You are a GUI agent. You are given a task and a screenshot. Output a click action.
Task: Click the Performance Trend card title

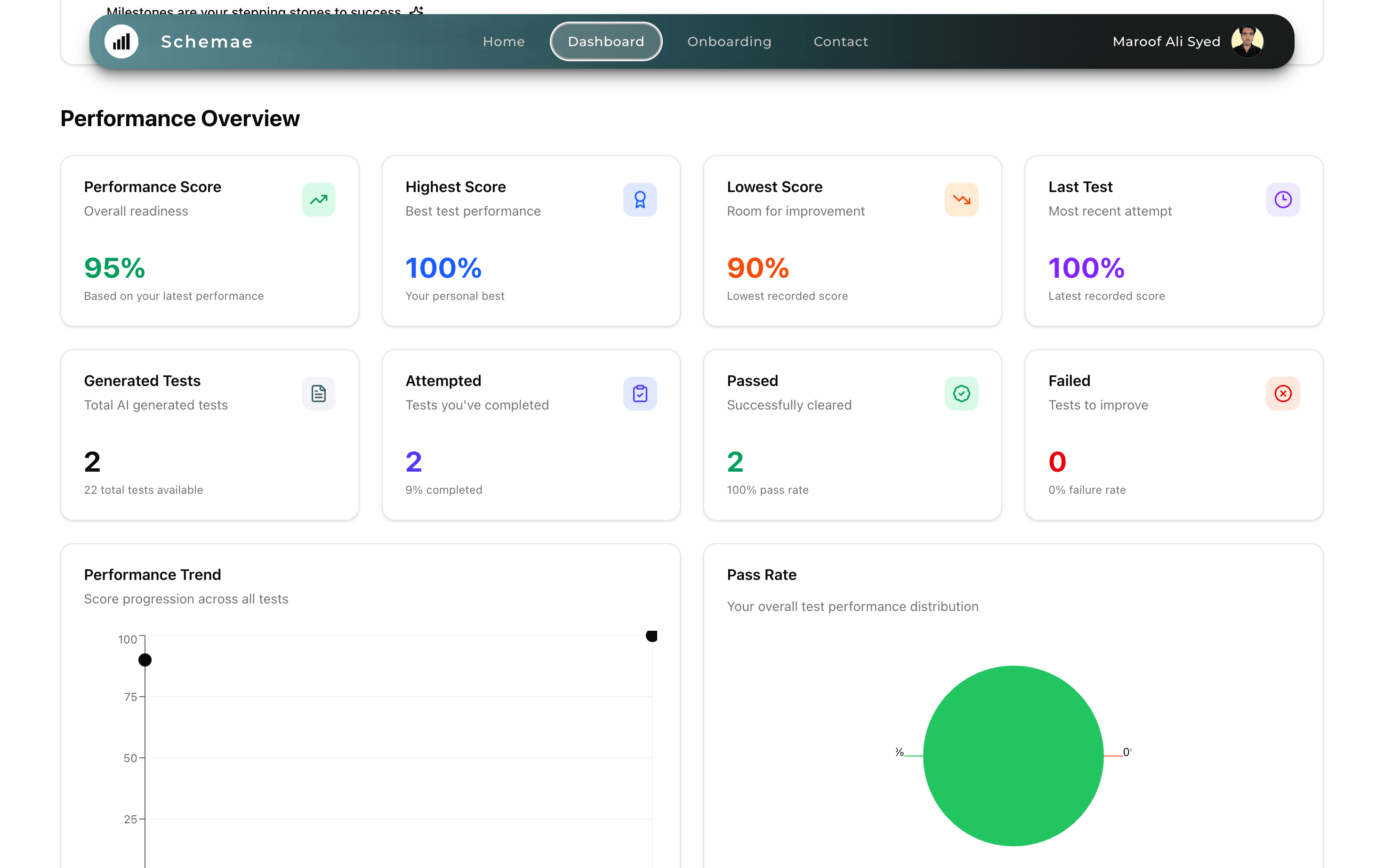[x=152, y=575]
